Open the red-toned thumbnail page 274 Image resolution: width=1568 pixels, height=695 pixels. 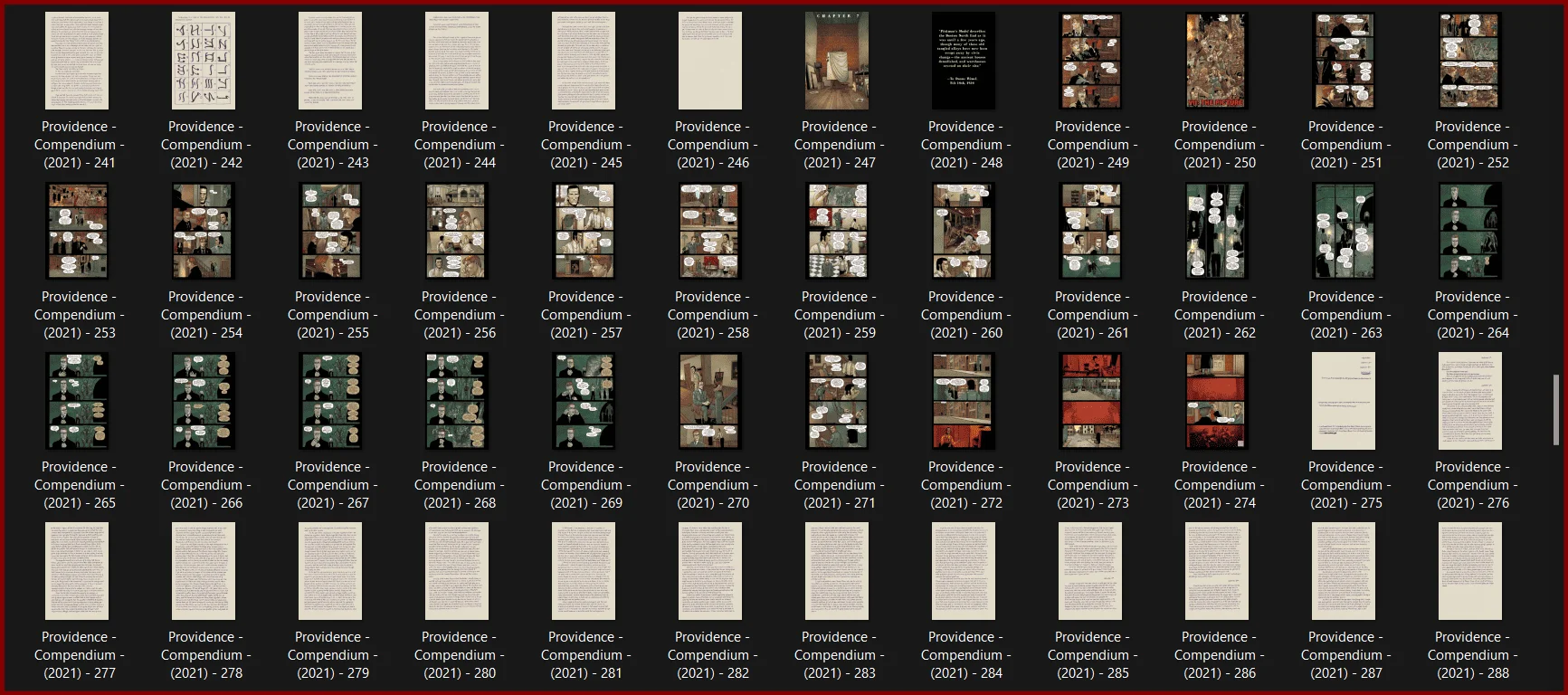[1217, 401]
